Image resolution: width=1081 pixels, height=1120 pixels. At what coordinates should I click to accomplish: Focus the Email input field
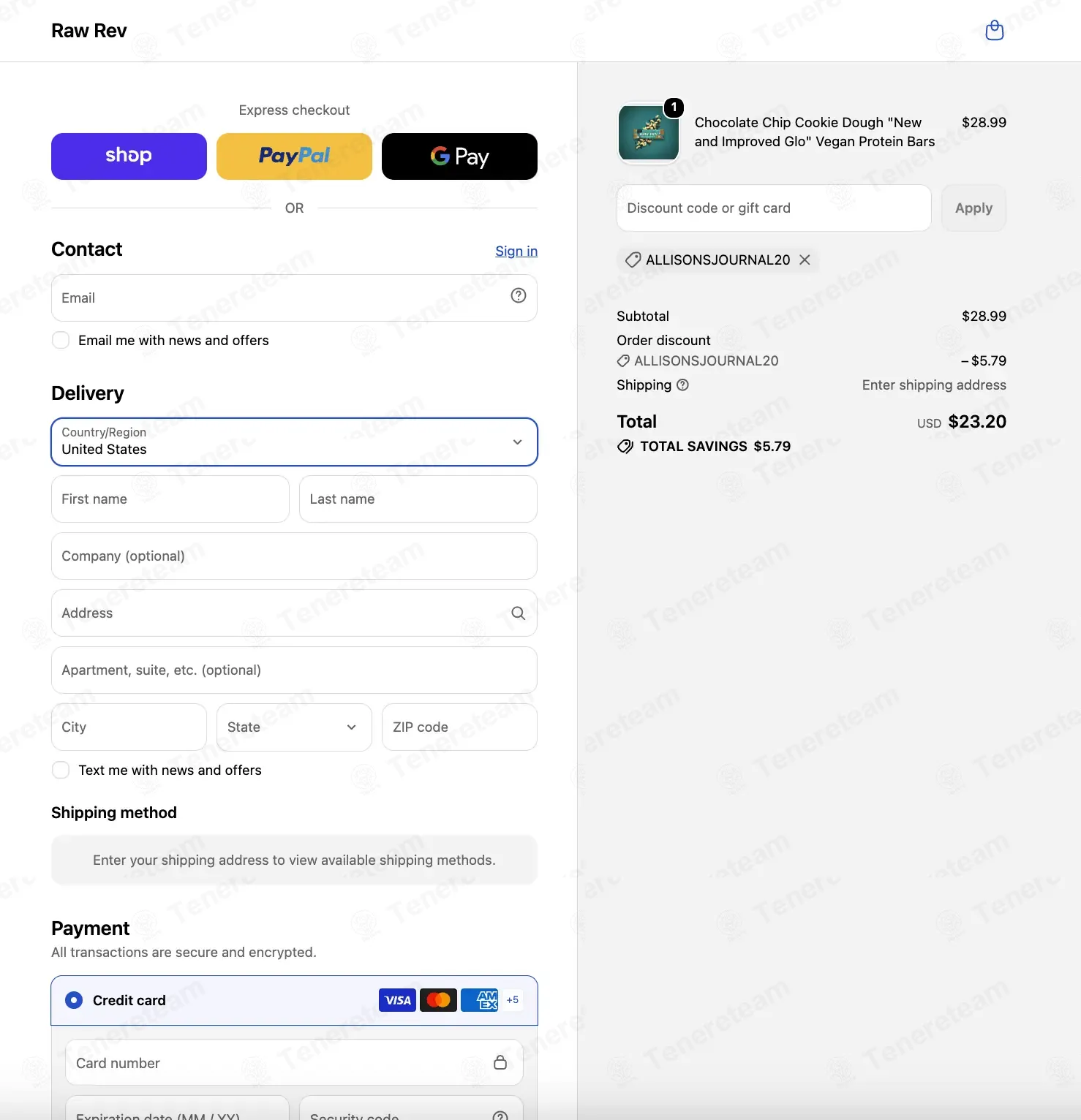tap(294, 298)
